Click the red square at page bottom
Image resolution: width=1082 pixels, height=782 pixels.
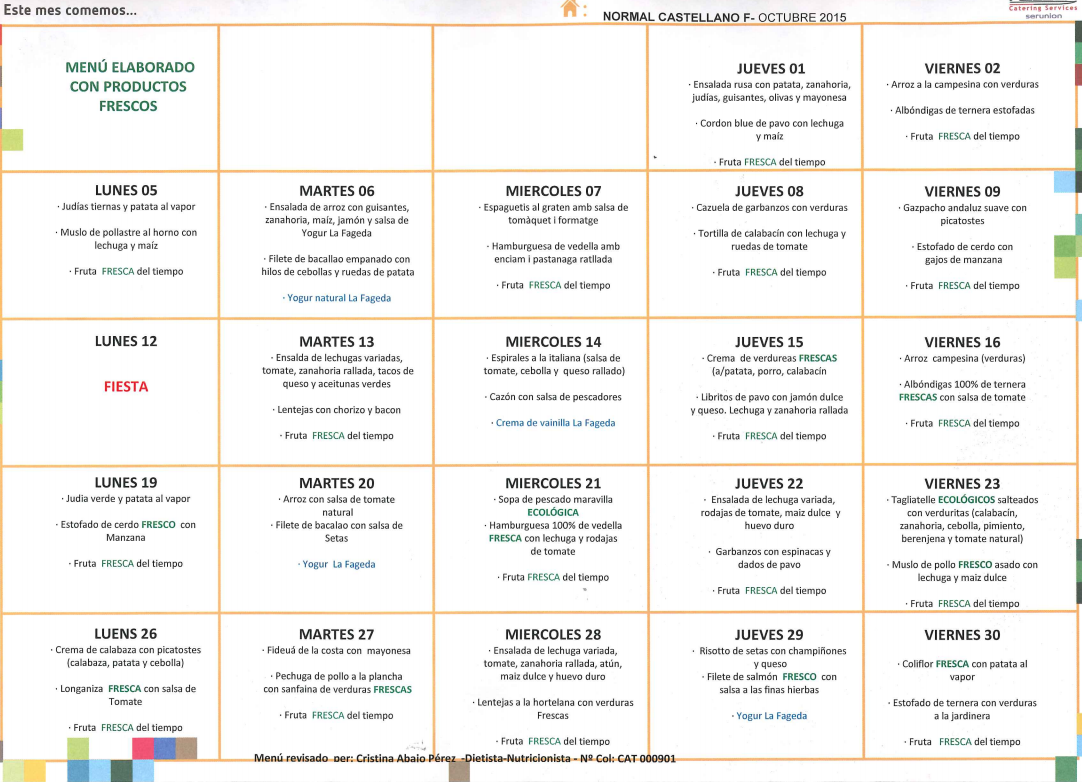pos(143,748)
